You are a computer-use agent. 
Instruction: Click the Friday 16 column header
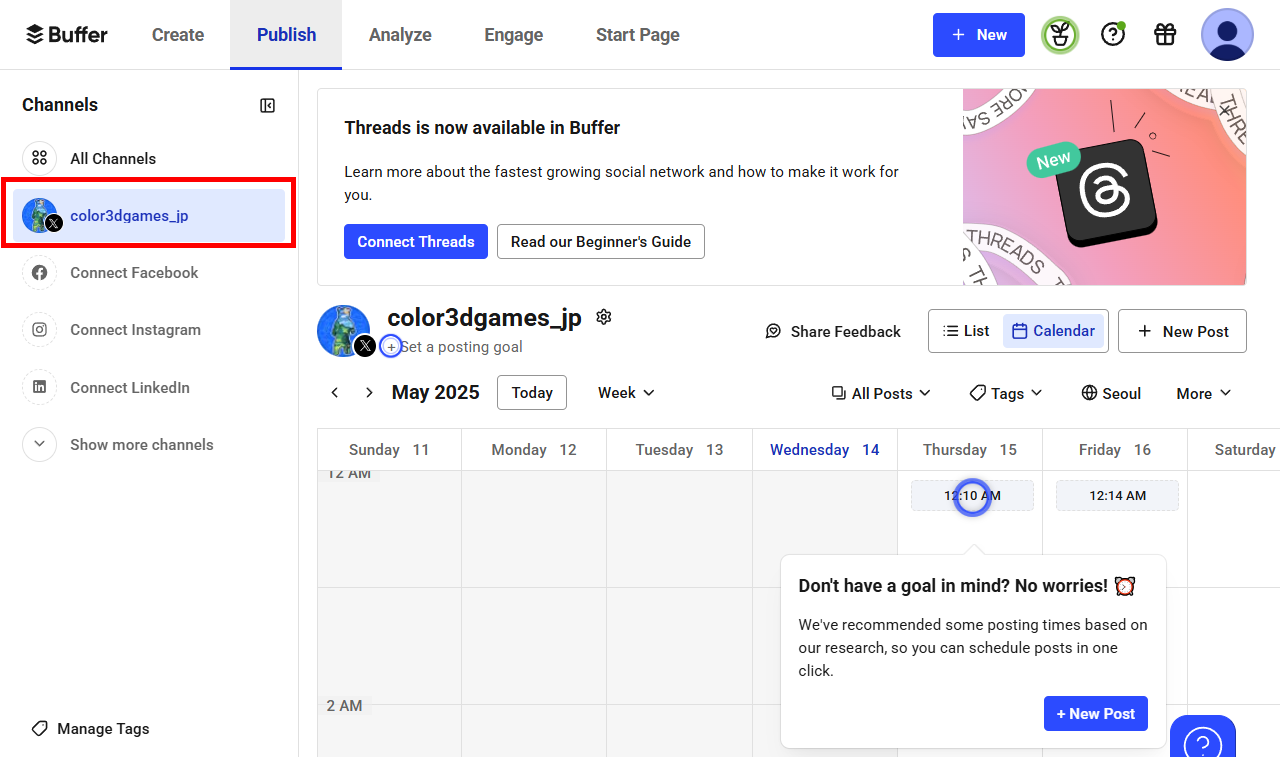pos(1115,450)
